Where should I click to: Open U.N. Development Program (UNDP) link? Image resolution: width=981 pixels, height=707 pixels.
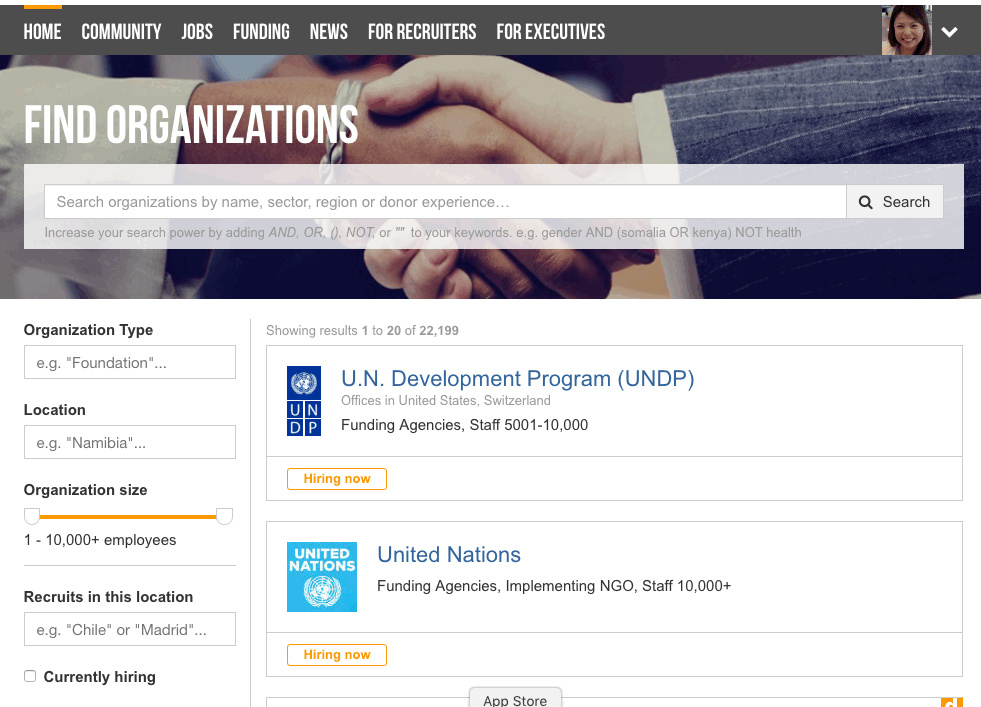pyautogui.click(x=517, y=379)
